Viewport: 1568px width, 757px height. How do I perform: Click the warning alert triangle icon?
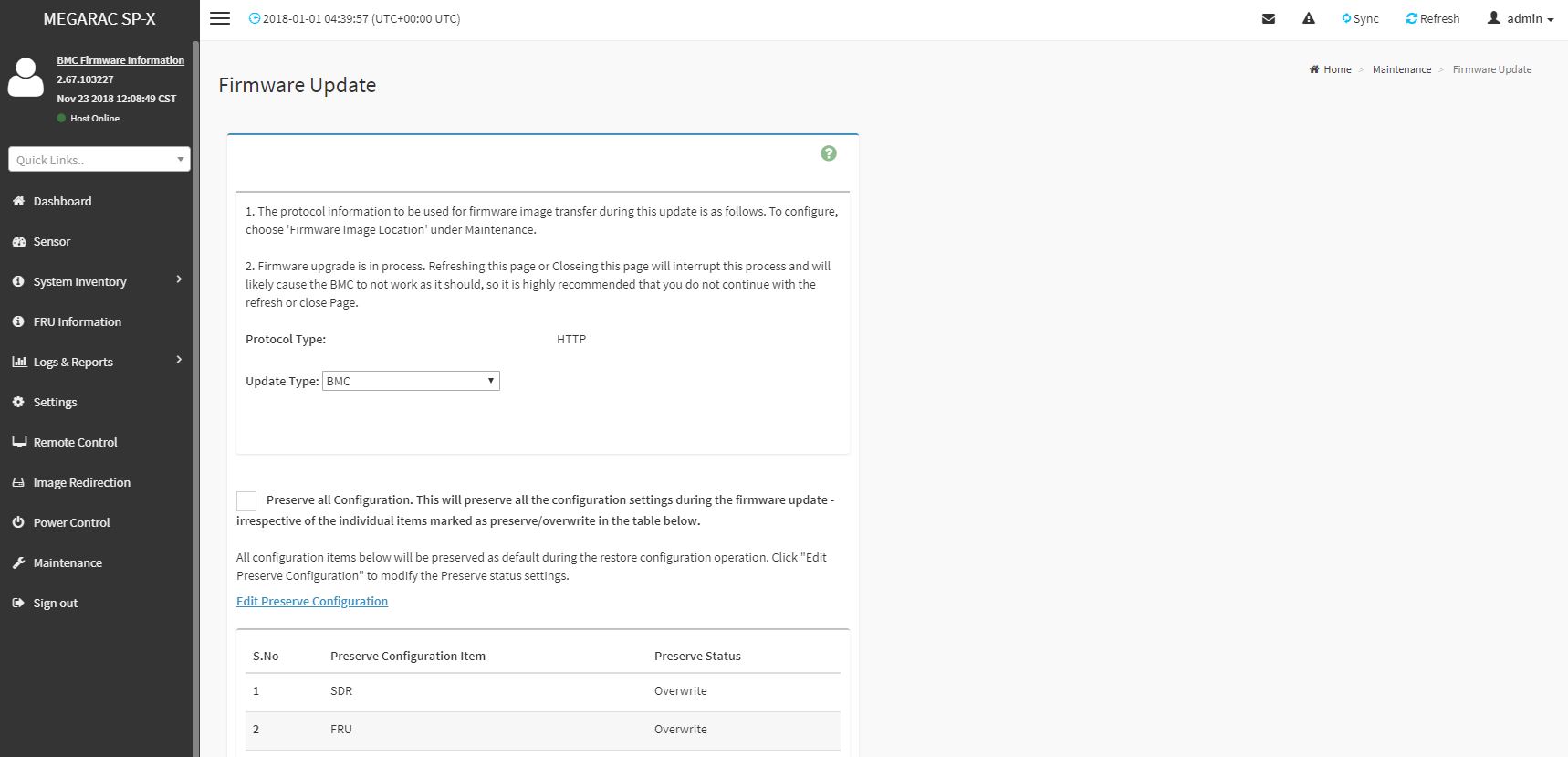[x=1309, y=18]
